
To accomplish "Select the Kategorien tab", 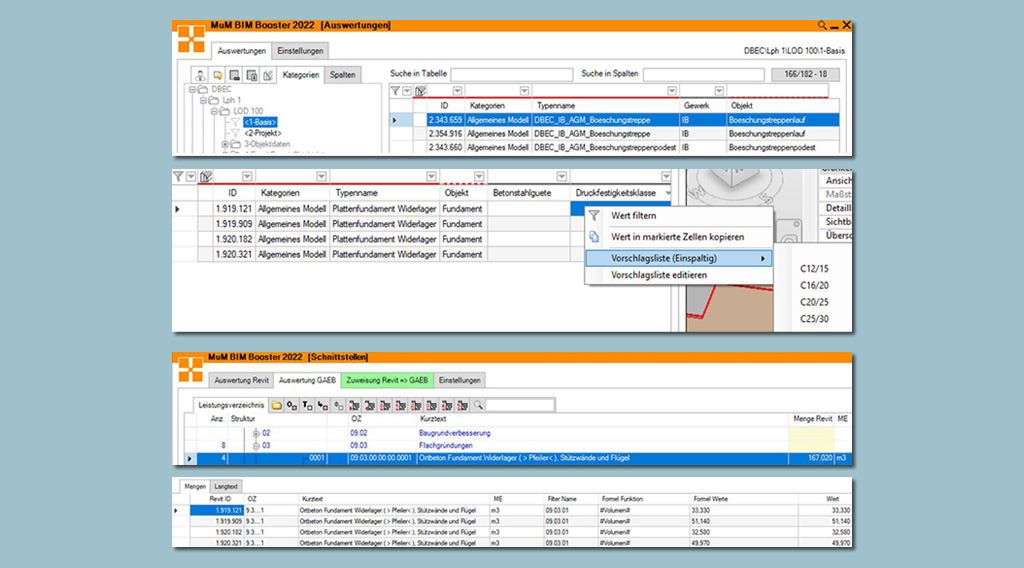I will tap(301, 75).
